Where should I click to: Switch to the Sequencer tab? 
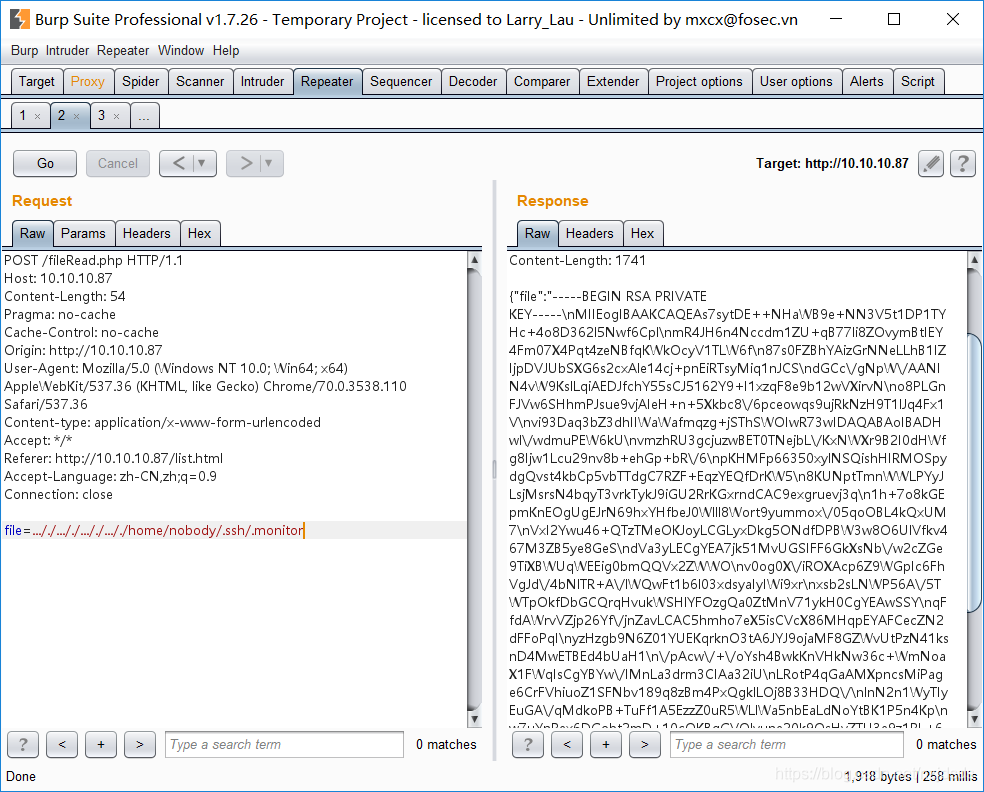click(401, 82)
